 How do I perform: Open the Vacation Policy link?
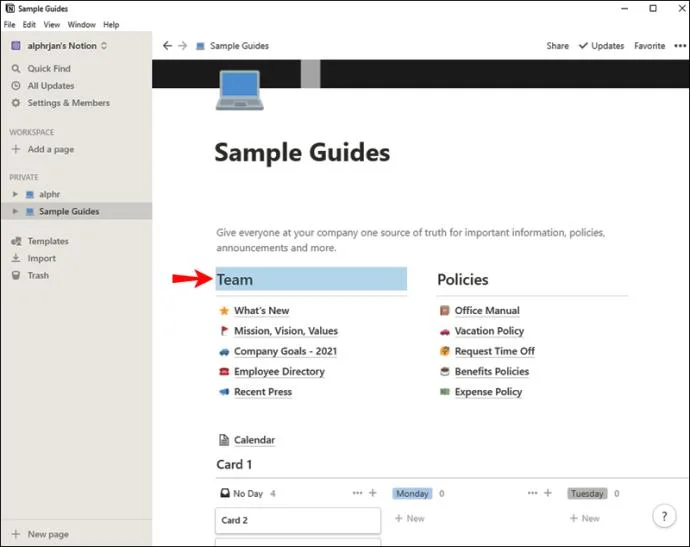click(489, 331)
